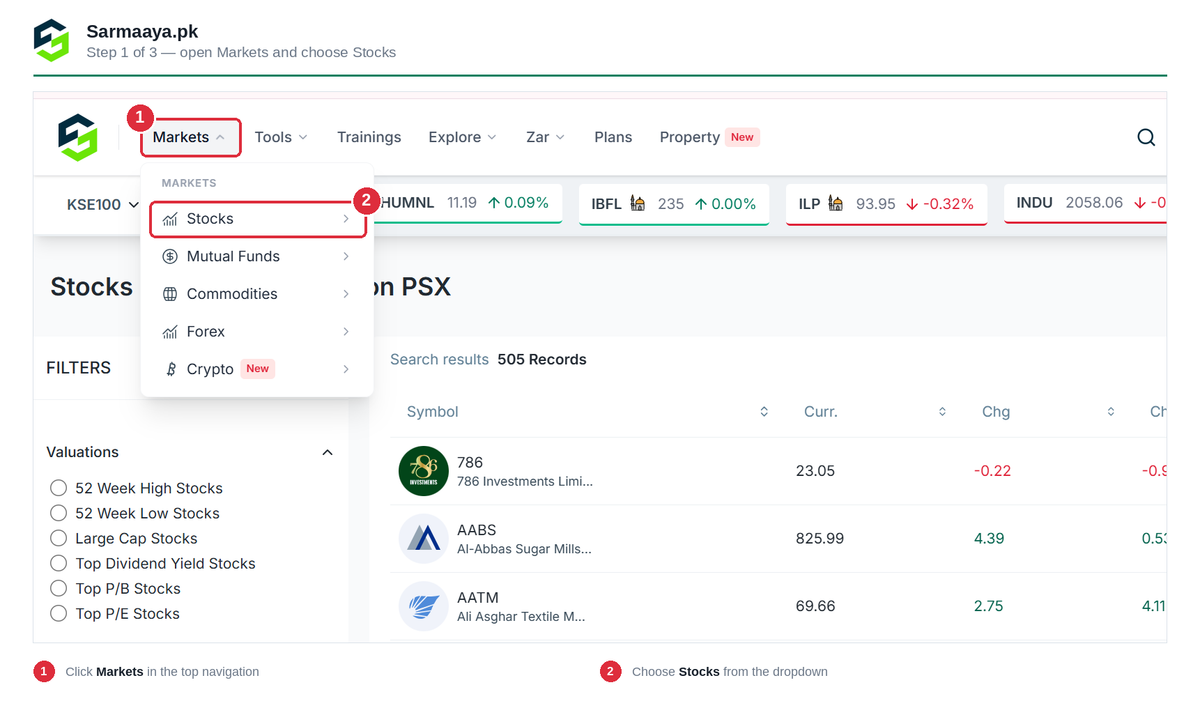Choose Stocks from the Markets menu
1200x701 pixels.
(258, 219)
